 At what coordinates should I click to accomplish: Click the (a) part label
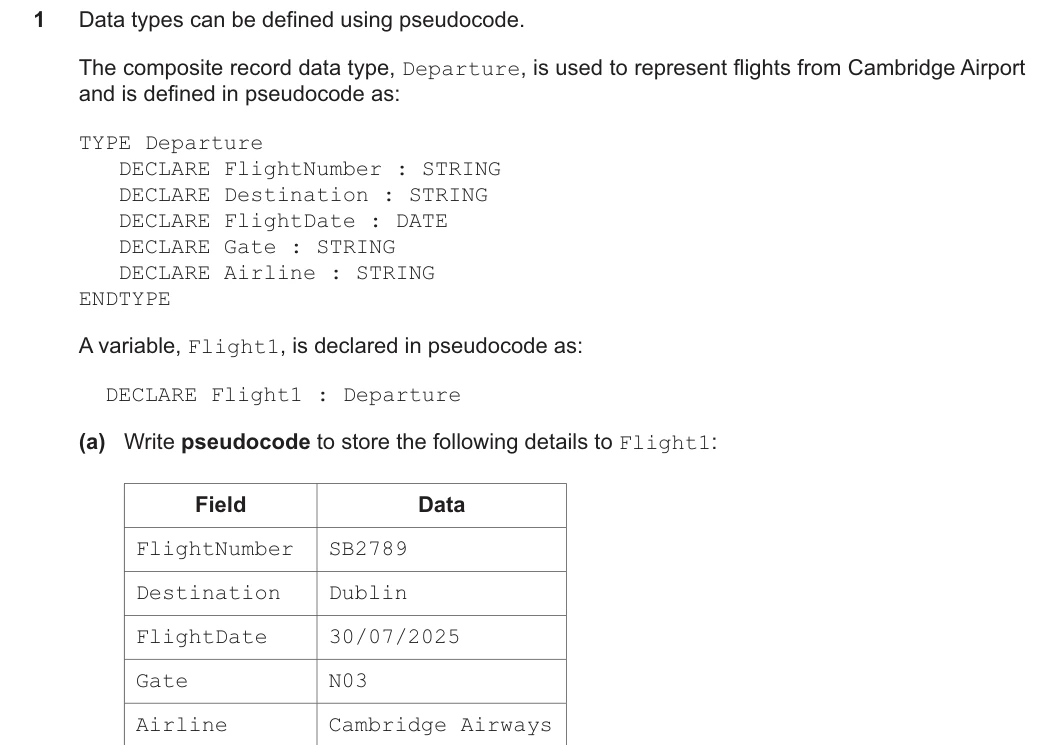[93, 442]
